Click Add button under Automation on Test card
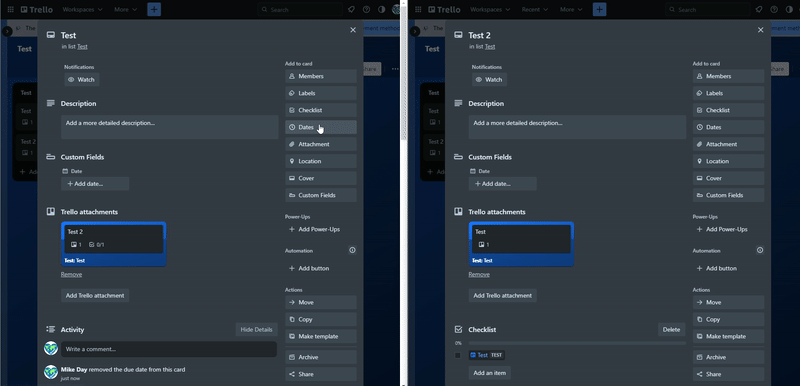The height and width of the screenshot is (386, 800). pos(321,268)
